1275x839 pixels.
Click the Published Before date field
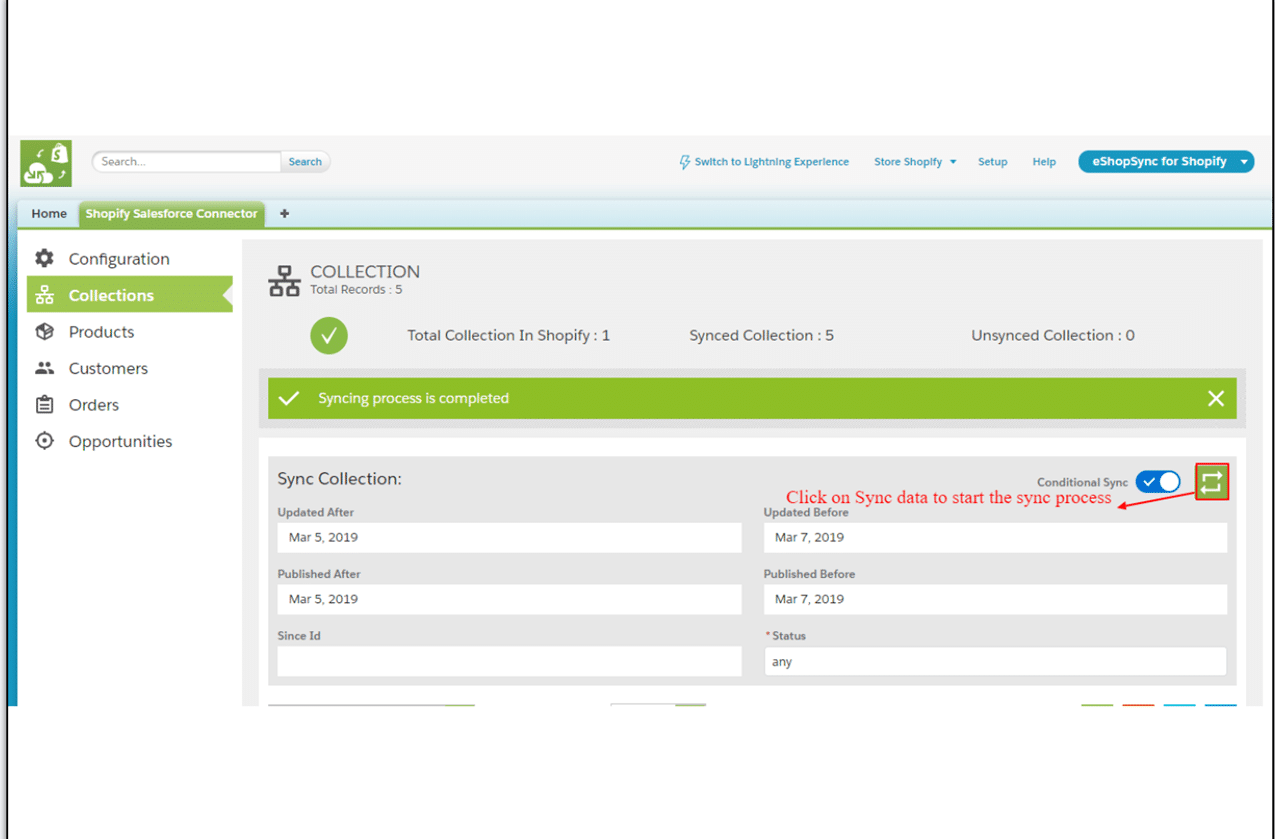tap(995, 599)
